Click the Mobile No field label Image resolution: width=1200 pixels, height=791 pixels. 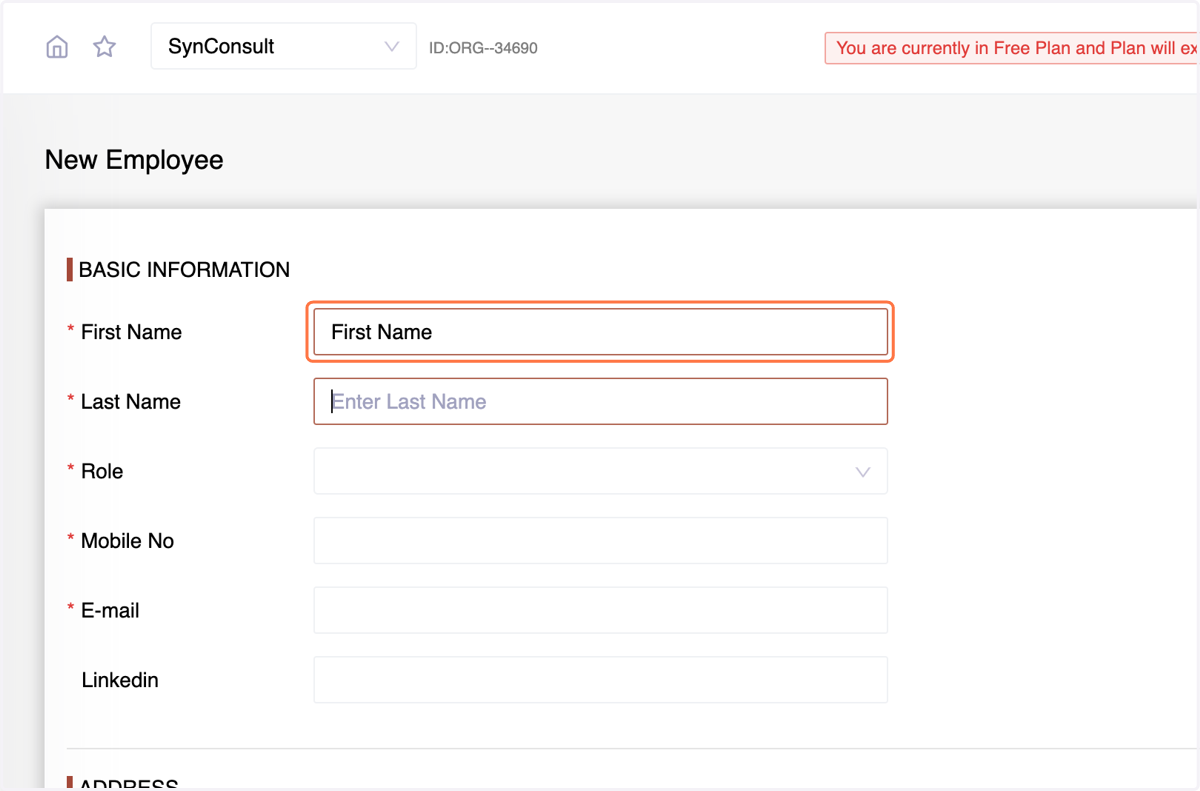(x=127, y=541)
